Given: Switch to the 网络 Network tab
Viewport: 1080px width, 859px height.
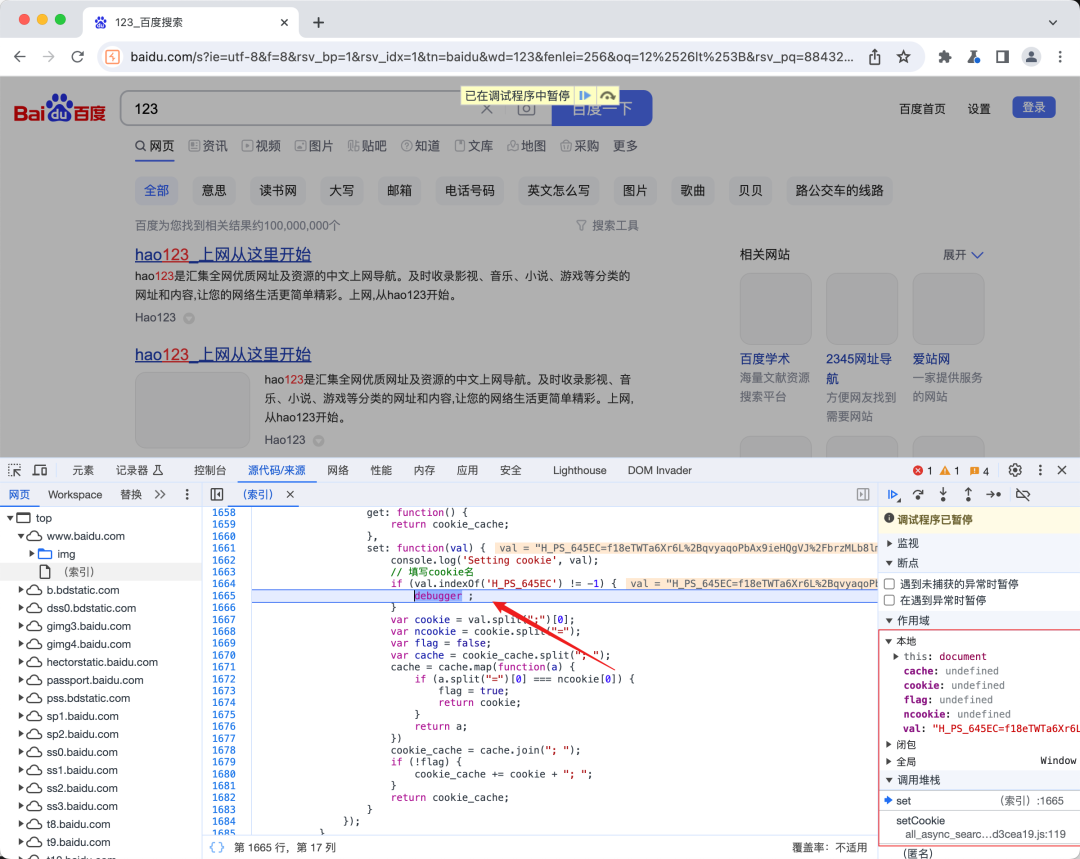Looking at the screenshot, I should [x=338, y=470].
